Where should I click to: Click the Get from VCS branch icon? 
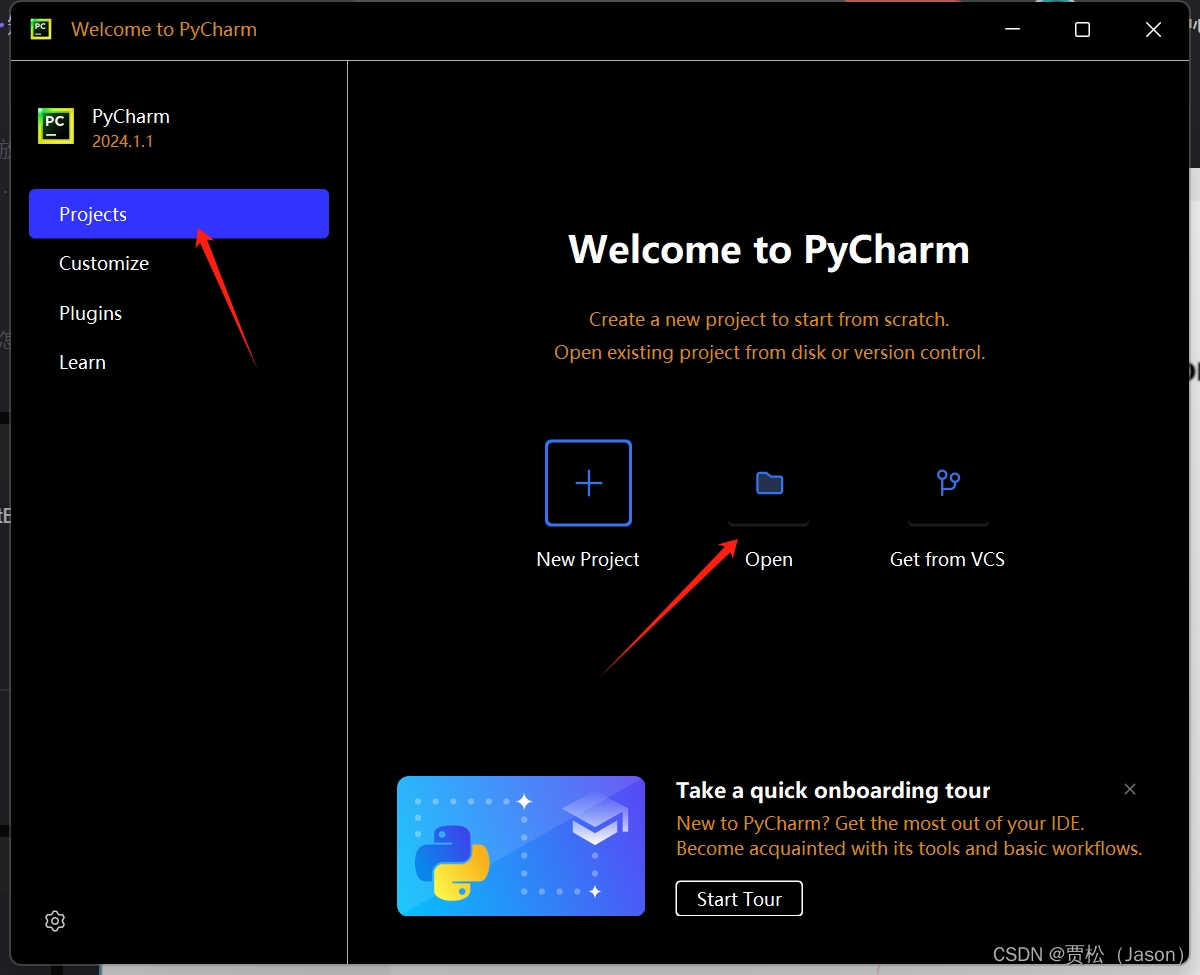pyautogui.click(x=948, y=483)
